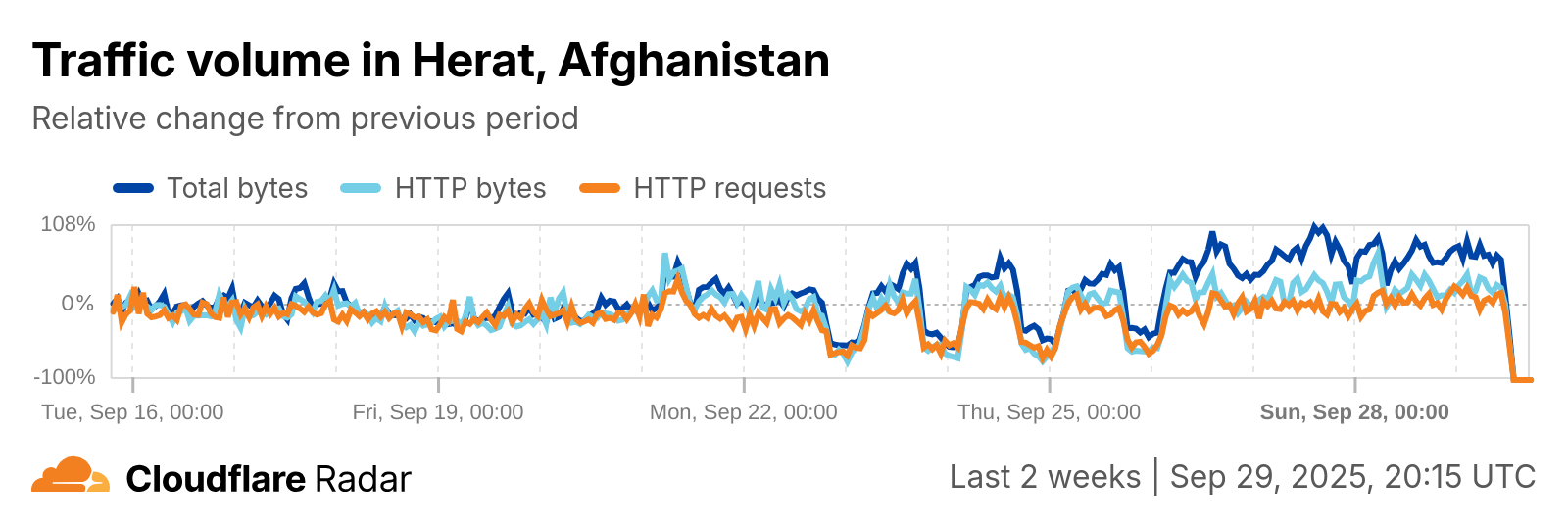Click the dark blue Total bytes swatch

pyautogui.click(x=133, y=188)
